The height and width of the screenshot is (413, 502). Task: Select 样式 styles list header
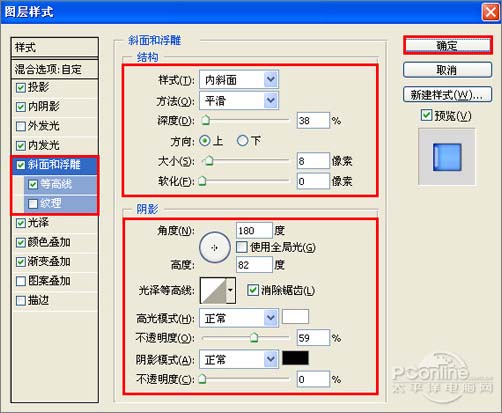(55, 47)
